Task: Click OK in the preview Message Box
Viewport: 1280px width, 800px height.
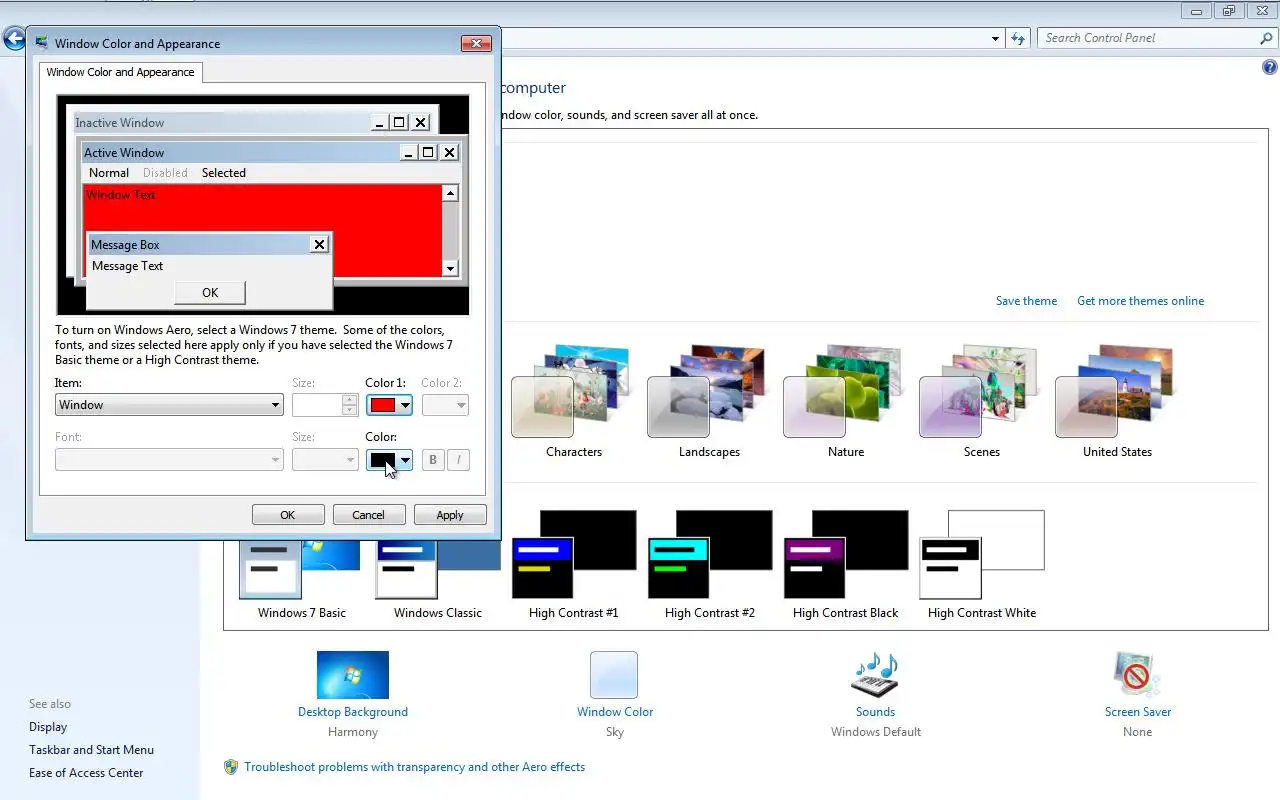Action: [x=210, y=293]
